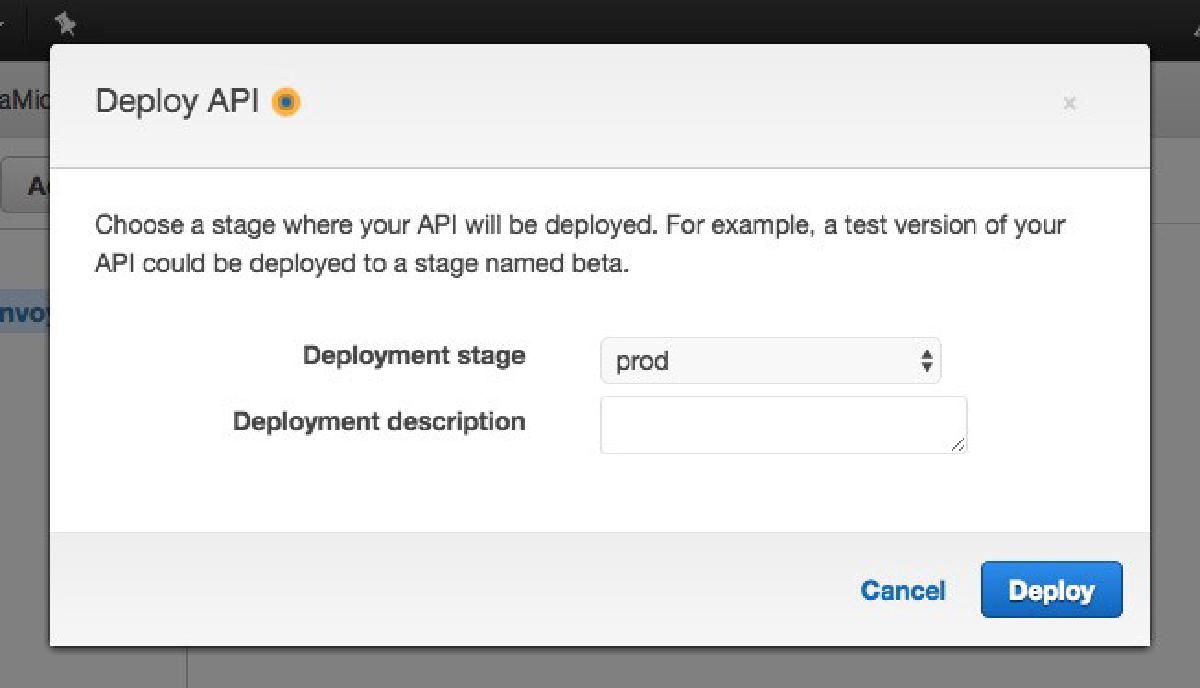Click the Actions button visible behind the modal
This screenshot has width=1200, height=688.
coord(30,186)
